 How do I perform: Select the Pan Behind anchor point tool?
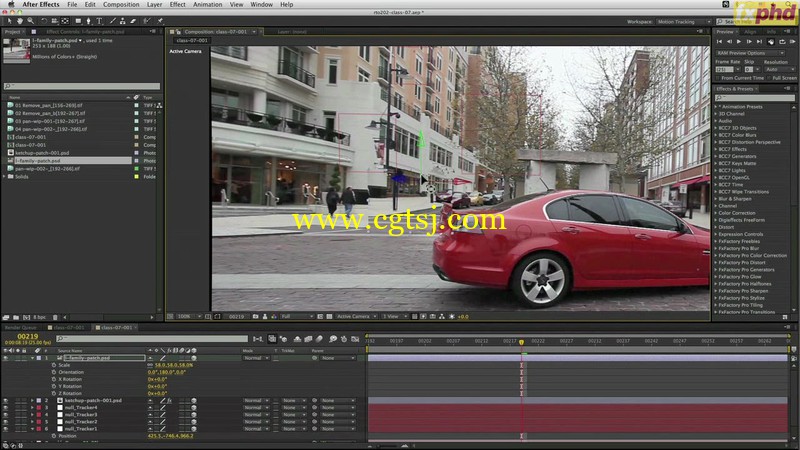click(65, 21)
